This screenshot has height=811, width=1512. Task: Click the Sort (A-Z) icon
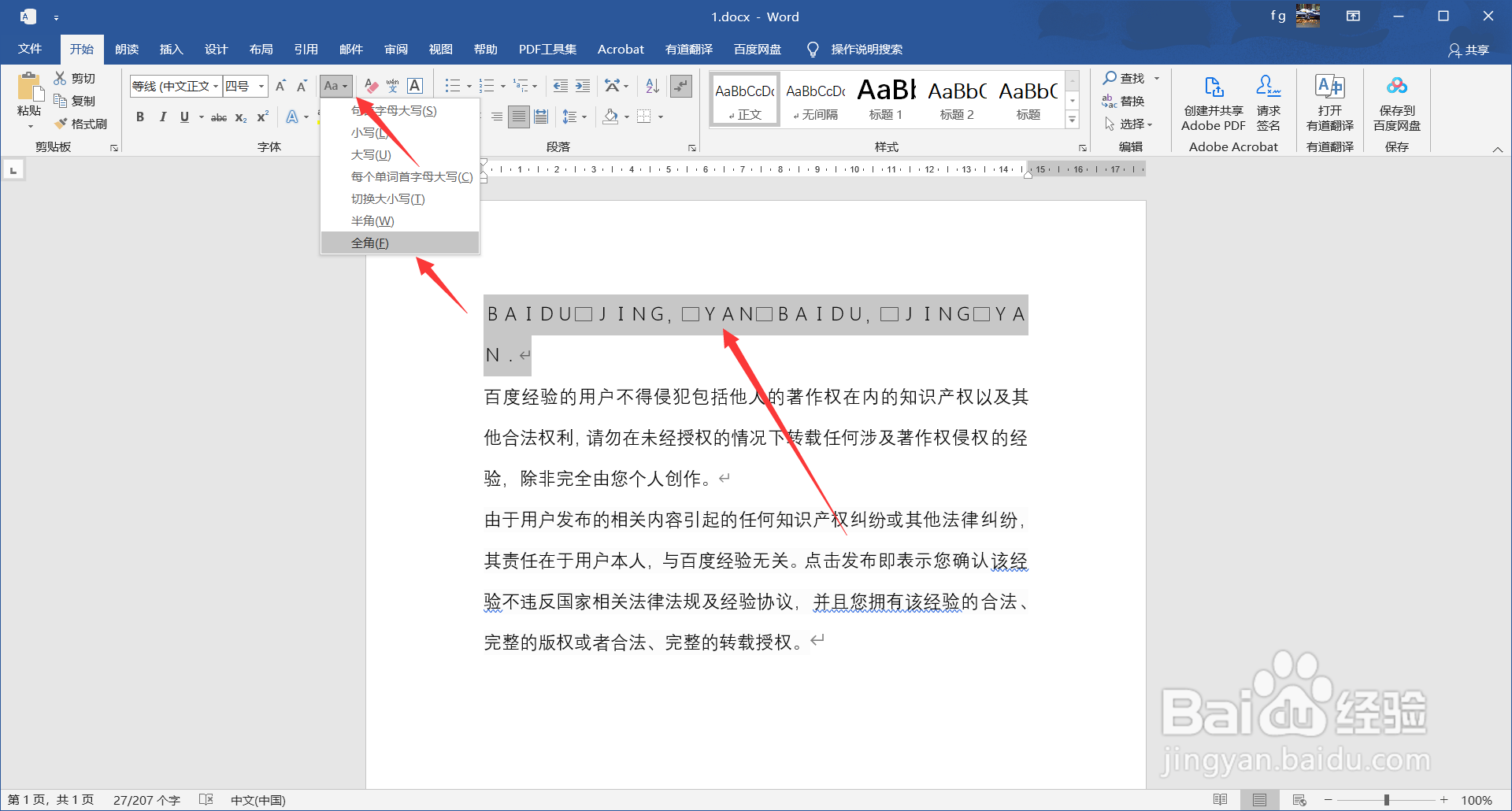point(652,86)
